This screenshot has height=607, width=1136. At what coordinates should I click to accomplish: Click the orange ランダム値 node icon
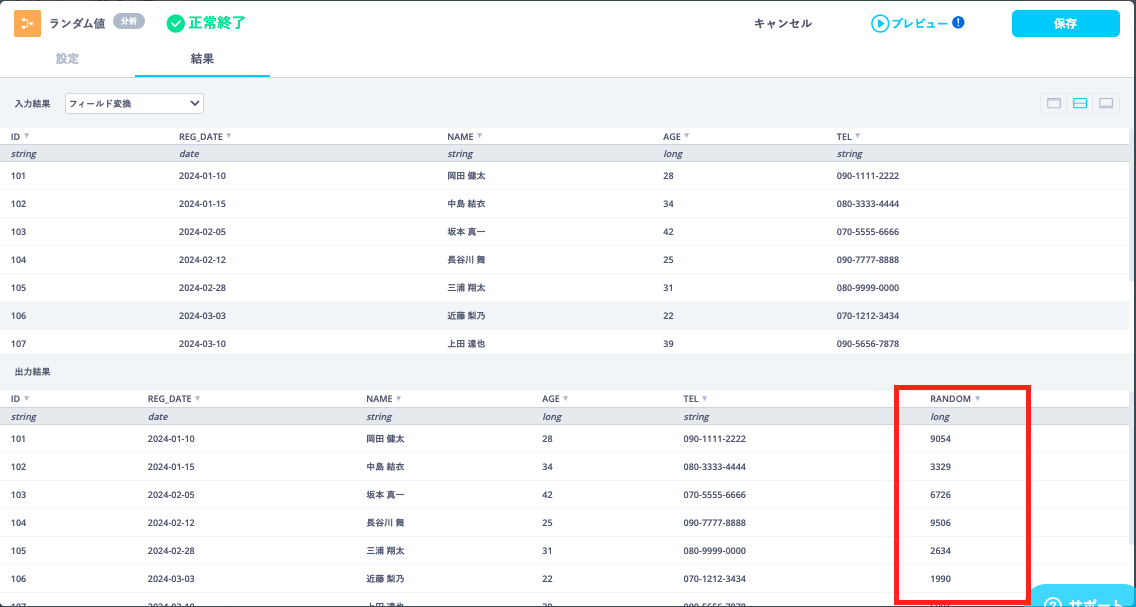(27, 23)
